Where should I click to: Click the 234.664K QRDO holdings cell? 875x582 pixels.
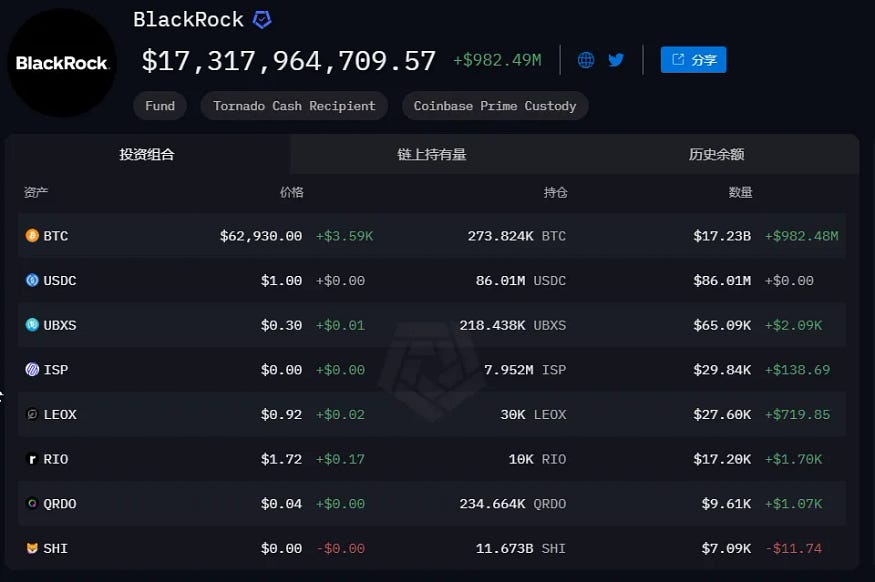pos(513,504)
